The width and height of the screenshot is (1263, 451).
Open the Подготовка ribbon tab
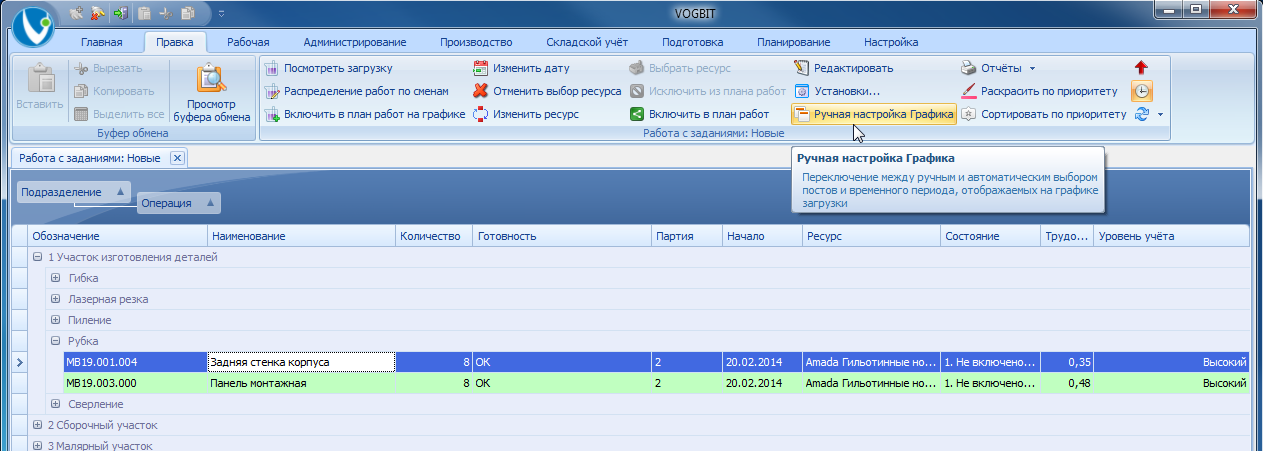[692, 42]
